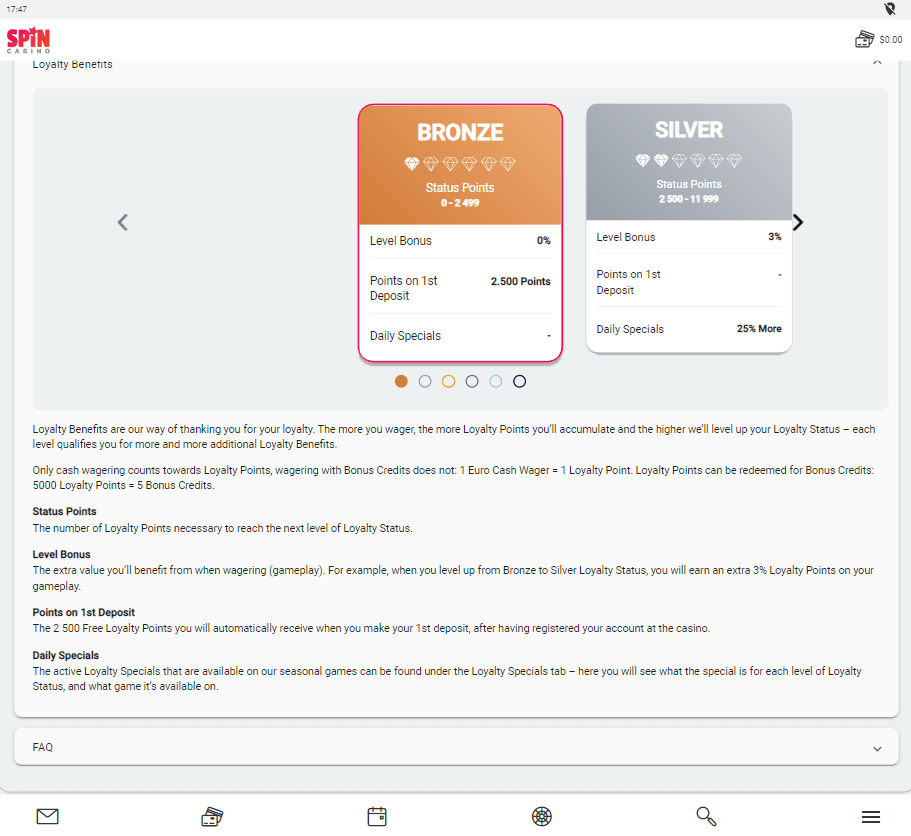Click Silver card's 25% More daily specials
911x836 pixels.
pos(759,329)
